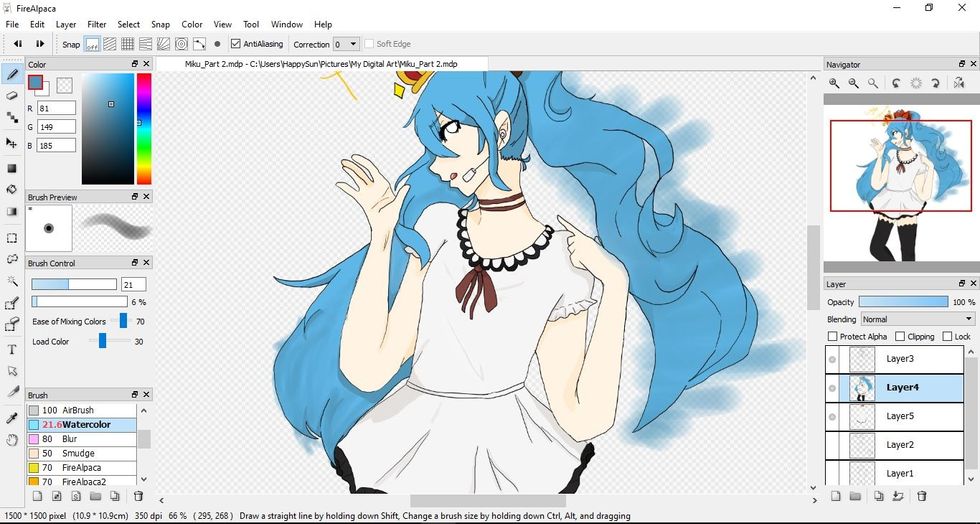Open the Select menu
Screen dimensions: 980x524
point(128,24)
